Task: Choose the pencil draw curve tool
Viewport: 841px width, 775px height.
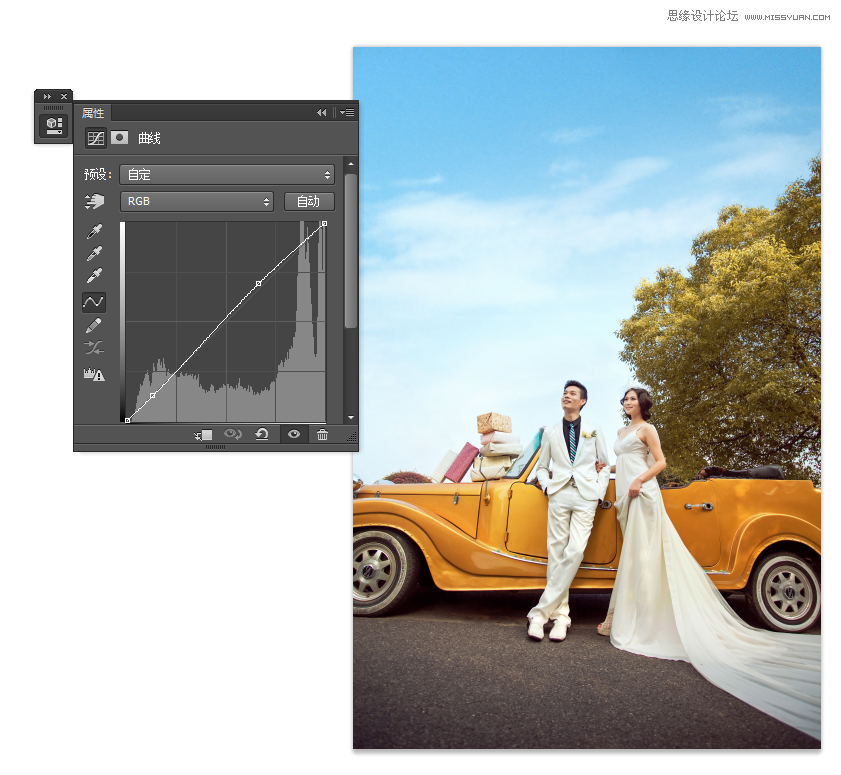Action: click(x=94, y=325)
